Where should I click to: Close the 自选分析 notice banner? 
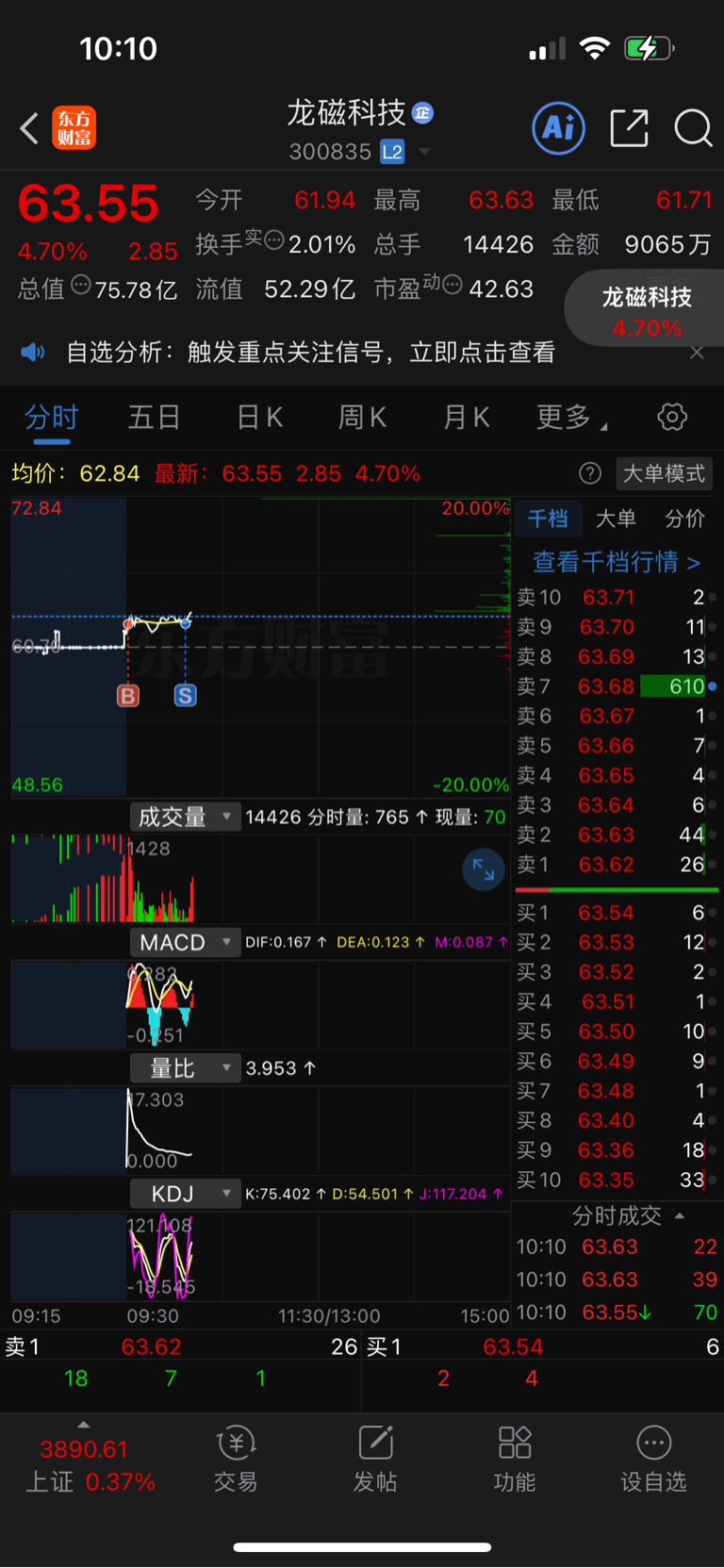(697, 353)
